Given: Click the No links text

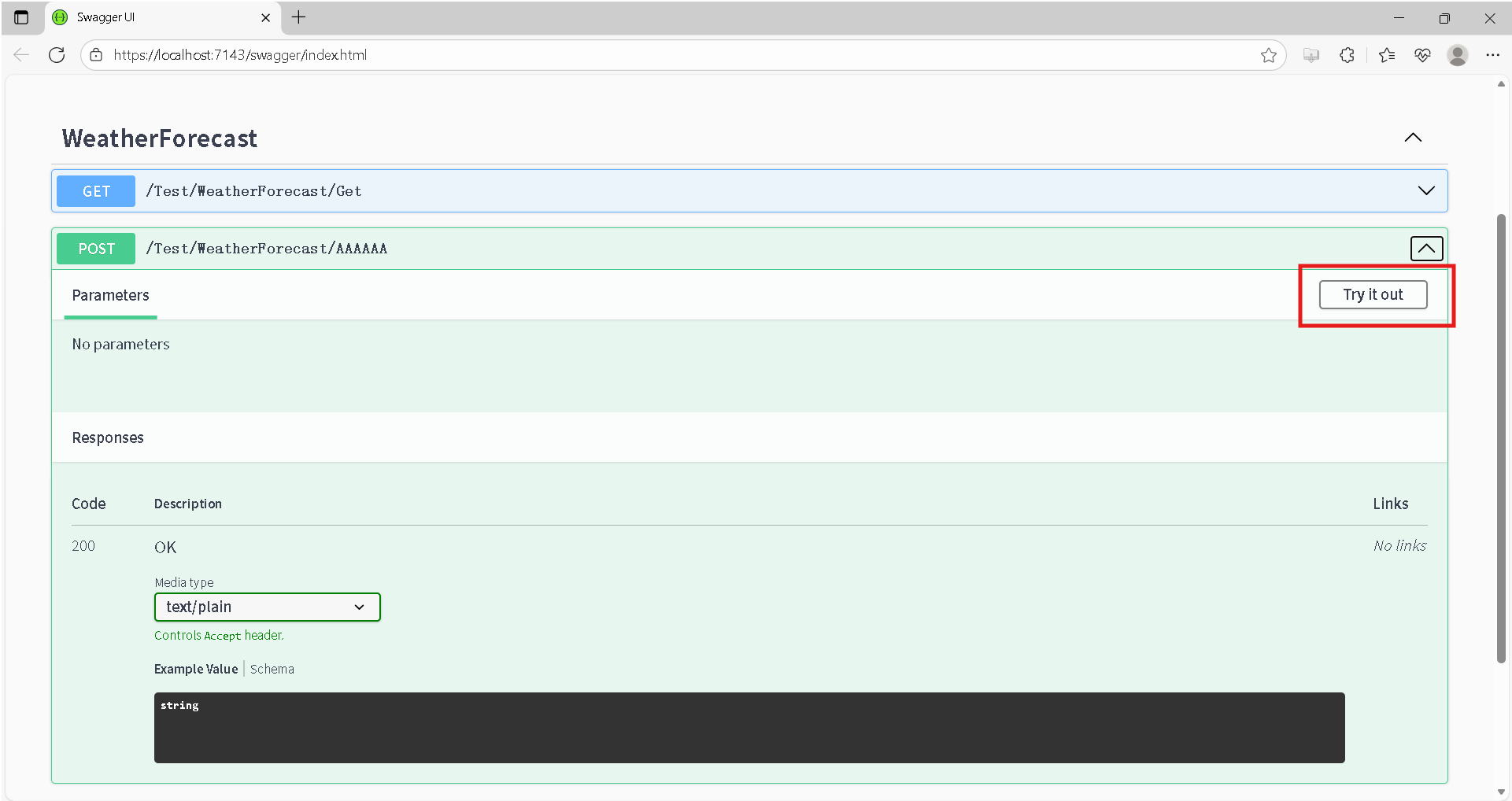Looking at the screenshot, I should (x=1400, y=545).
